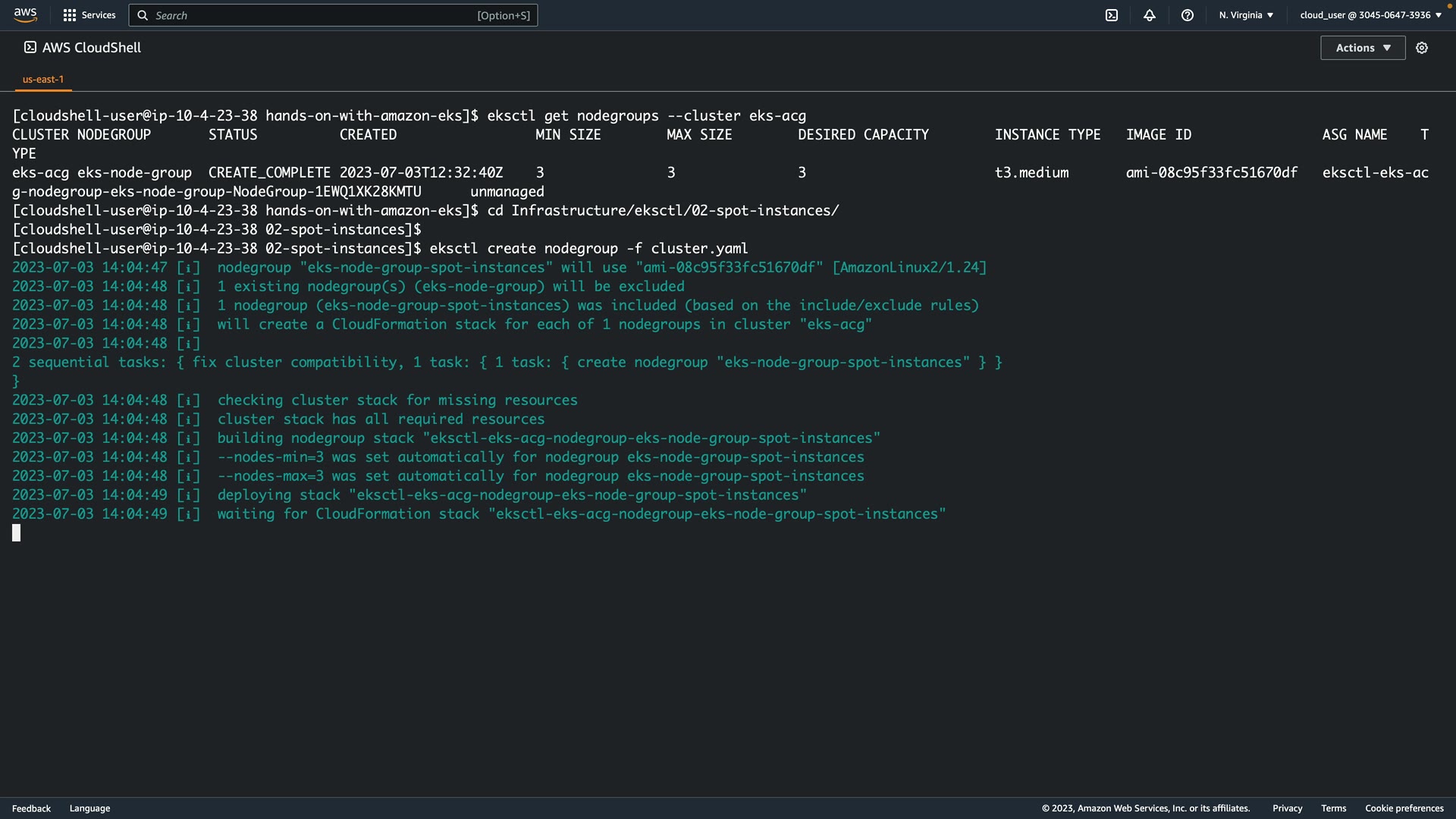Image resolution: width=1456 pixels, height=819 pixels.
Task: Click the AWS logo home icon
Action: pos(25,14)
